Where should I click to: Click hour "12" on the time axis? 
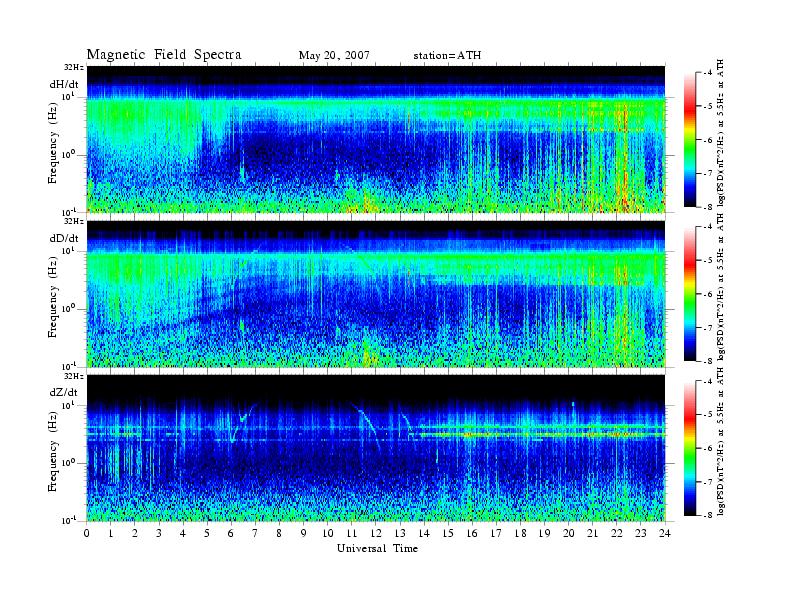pos(376,533)
